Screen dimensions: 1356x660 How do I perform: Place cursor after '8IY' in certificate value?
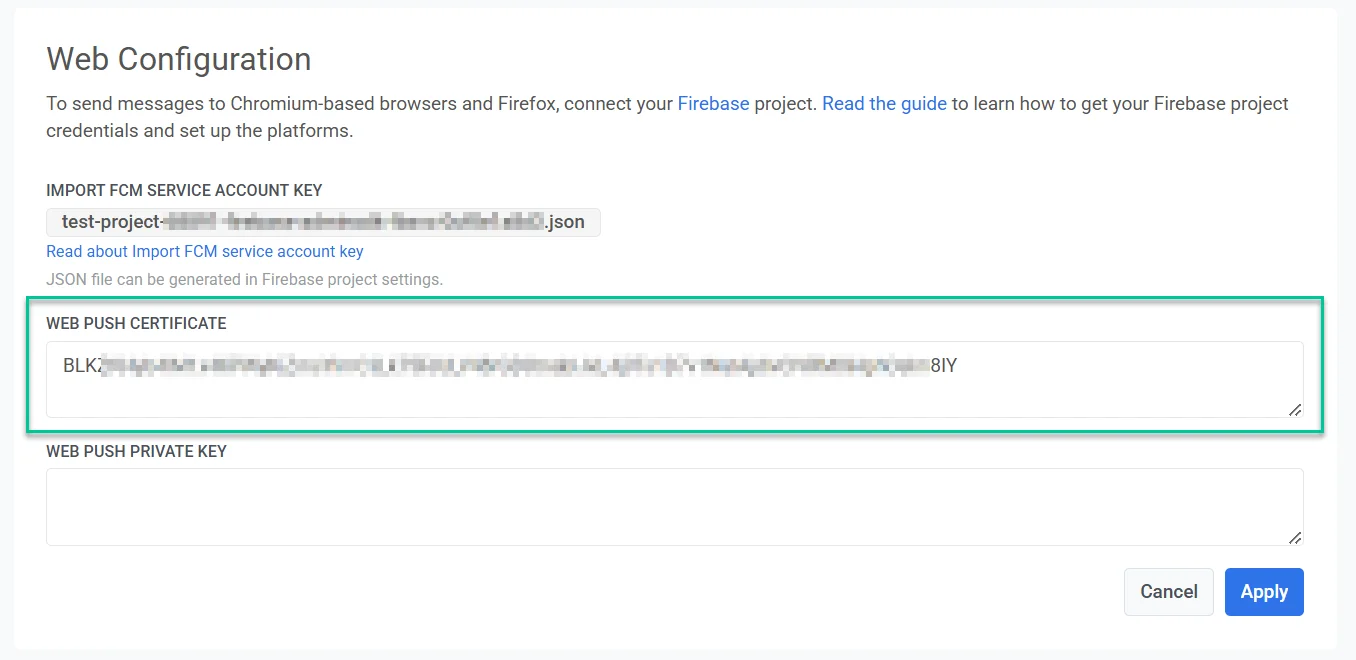coord(959,366)
